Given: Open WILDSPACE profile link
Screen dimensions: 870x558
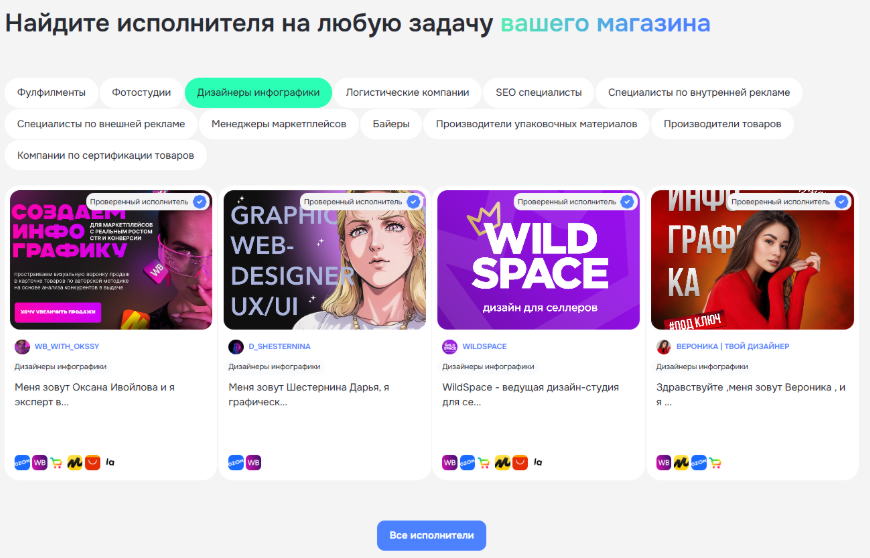Looking at the screenshot, I should click(484, 346).
